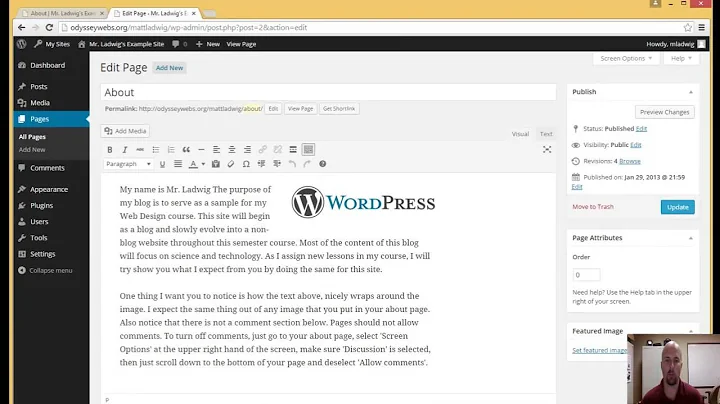Open WordPress logo menu in admin bar
The image size is (720, 404).
[21, 44]
